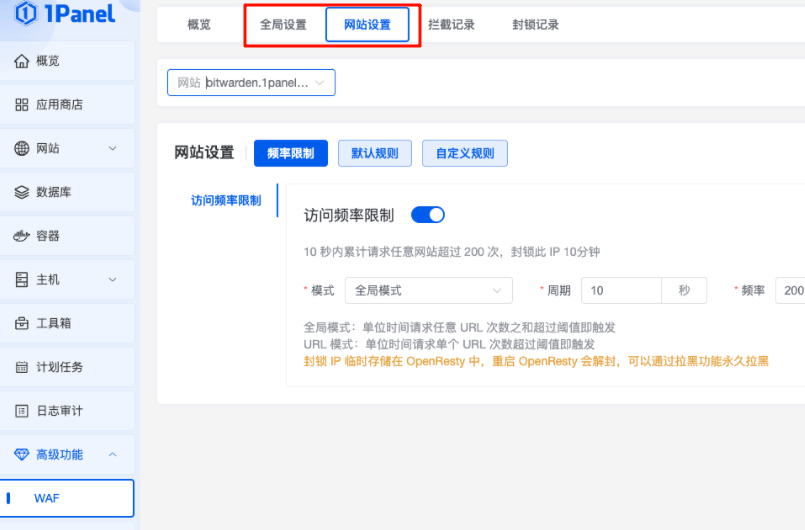Open 日志审计 in the sidebar
Viewport: 805px width, 530px height.
pyautogui.click(x=67, y=411)
